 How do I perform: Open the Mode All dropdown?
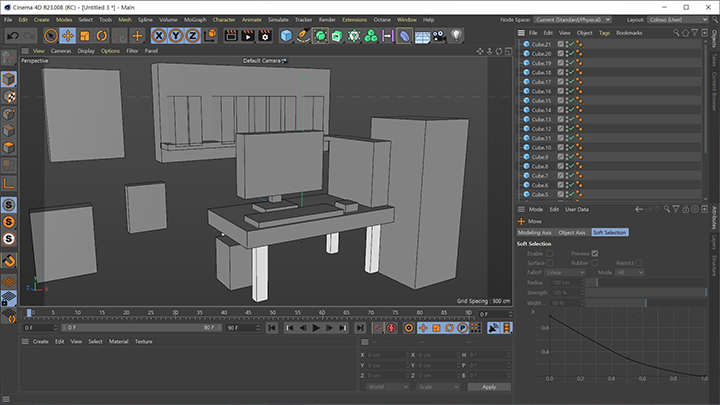click(630, 272)
